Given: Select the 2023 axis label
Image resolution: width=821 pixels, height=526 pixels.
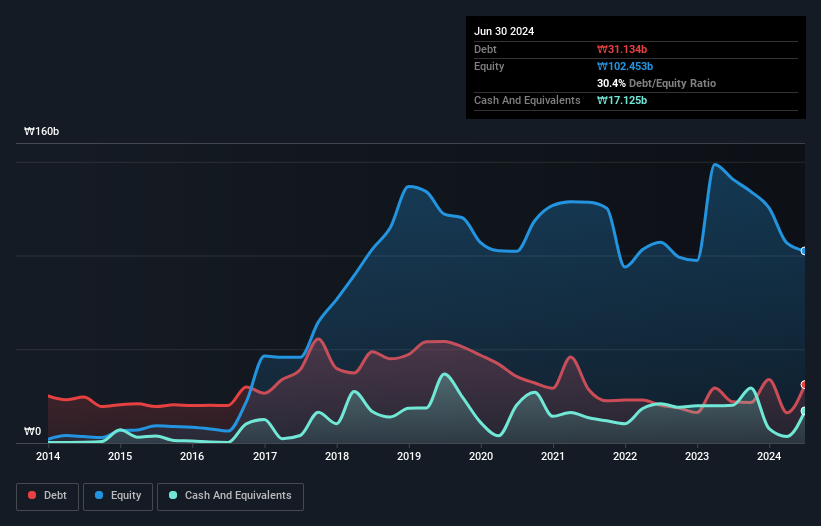Looking at the screenshot, I should (x=697, y=456).
